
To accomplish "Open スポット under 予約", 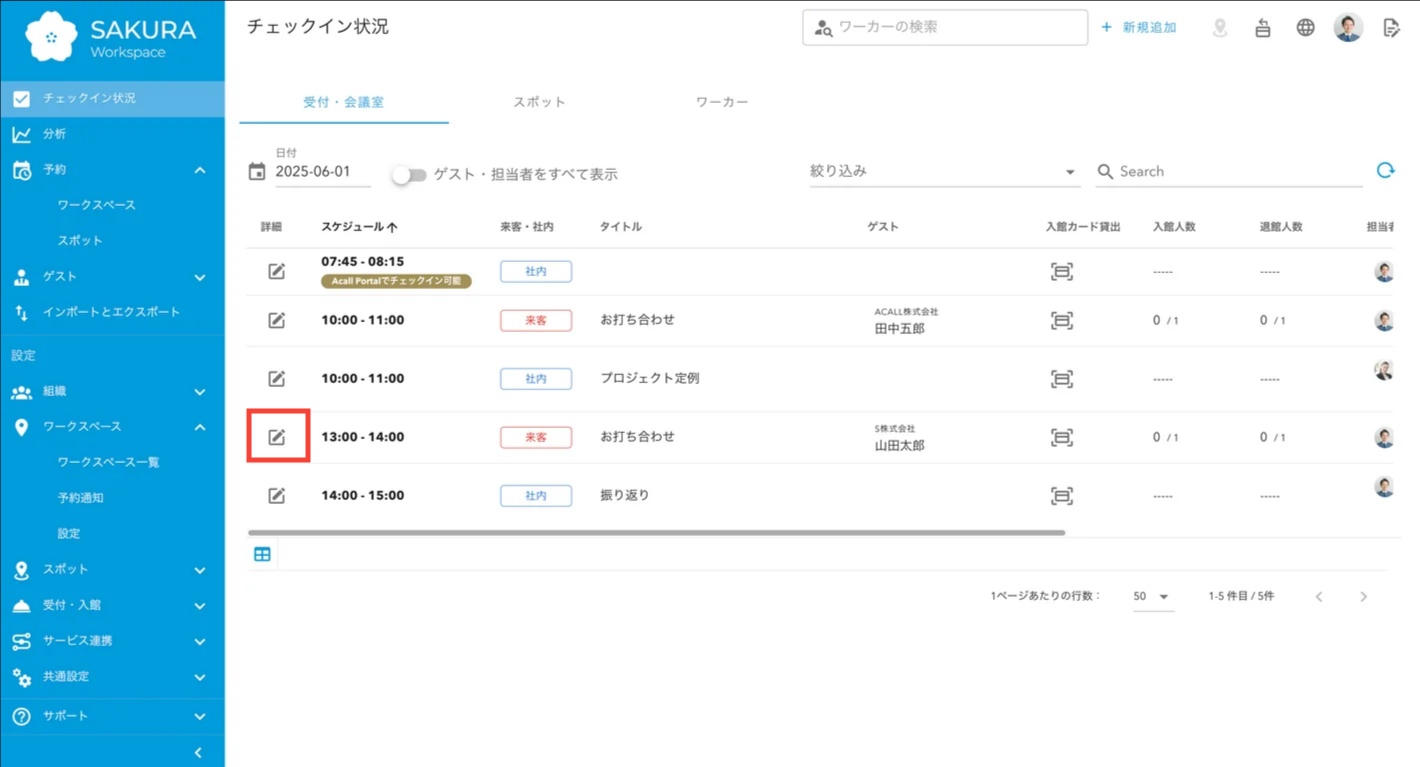I will [x=80, y=241].
